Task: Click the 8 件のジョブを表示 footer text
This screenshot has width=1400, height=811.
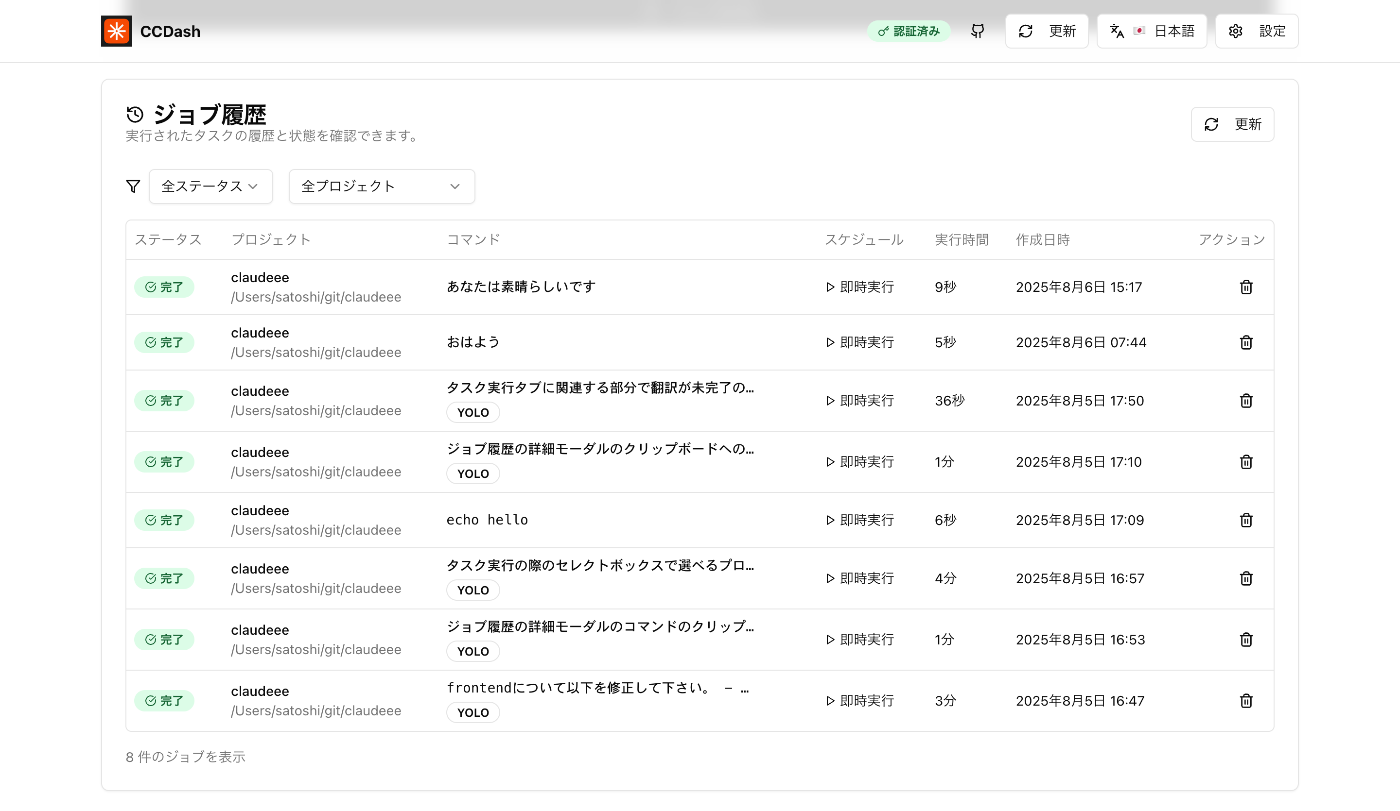Action: (x=185, y=757)
